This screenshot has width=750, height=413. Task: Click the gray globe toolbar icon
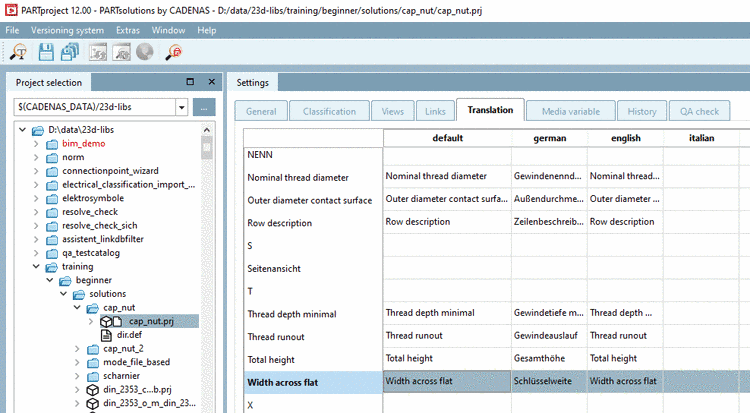tap(144, 52)
